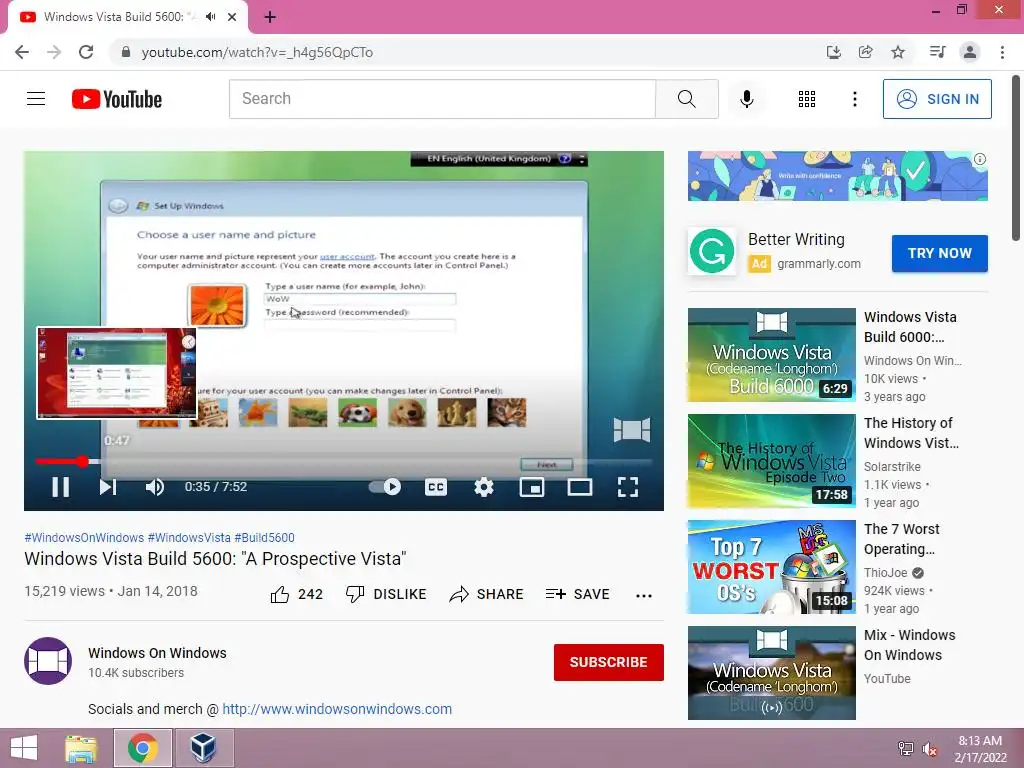Open the Windows Start menu
1024x768 pixels.
click(24, 748)
